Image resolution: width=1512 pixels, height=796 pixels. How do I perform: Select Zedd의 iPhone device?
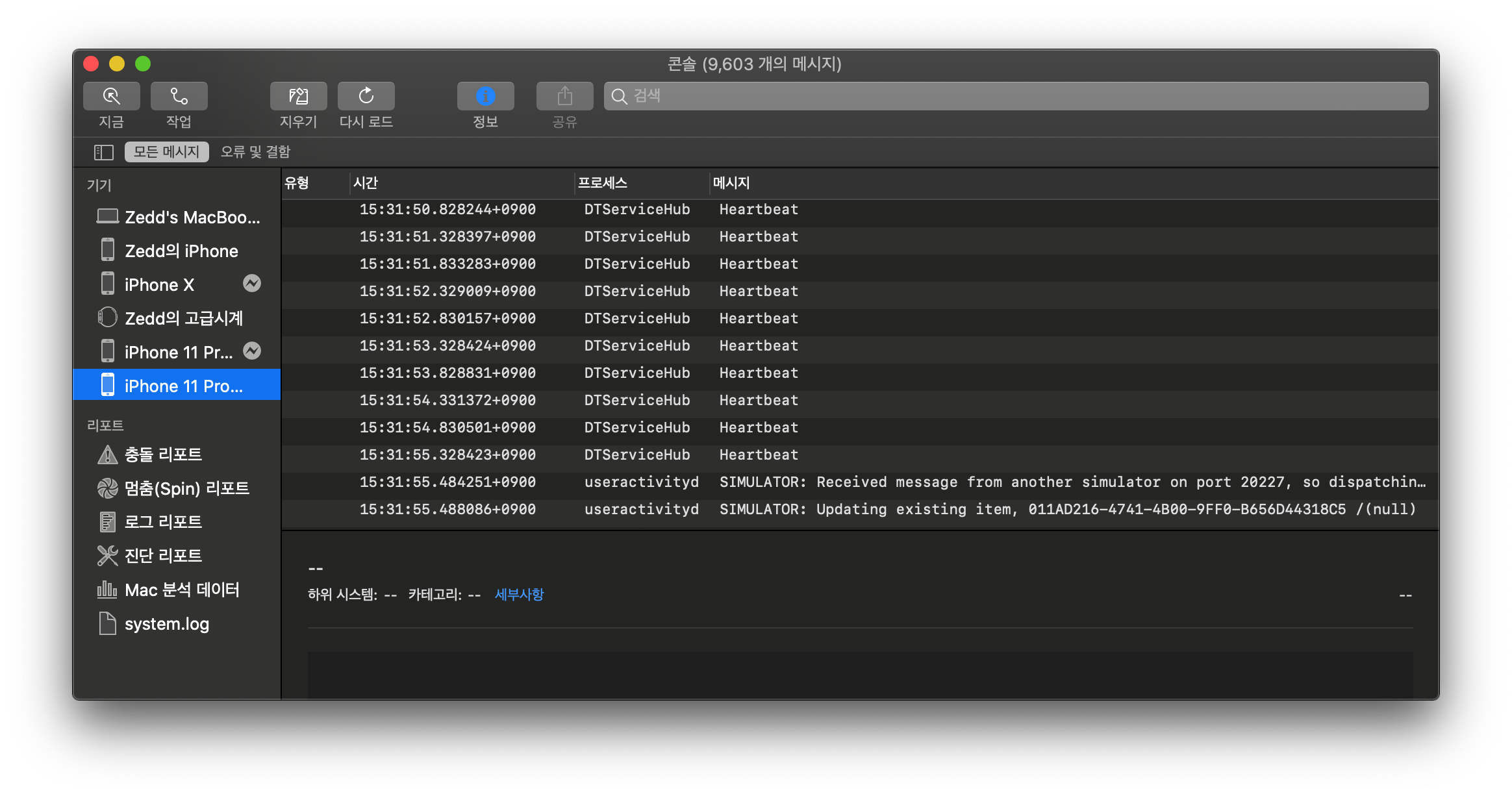tap(177, 251)
